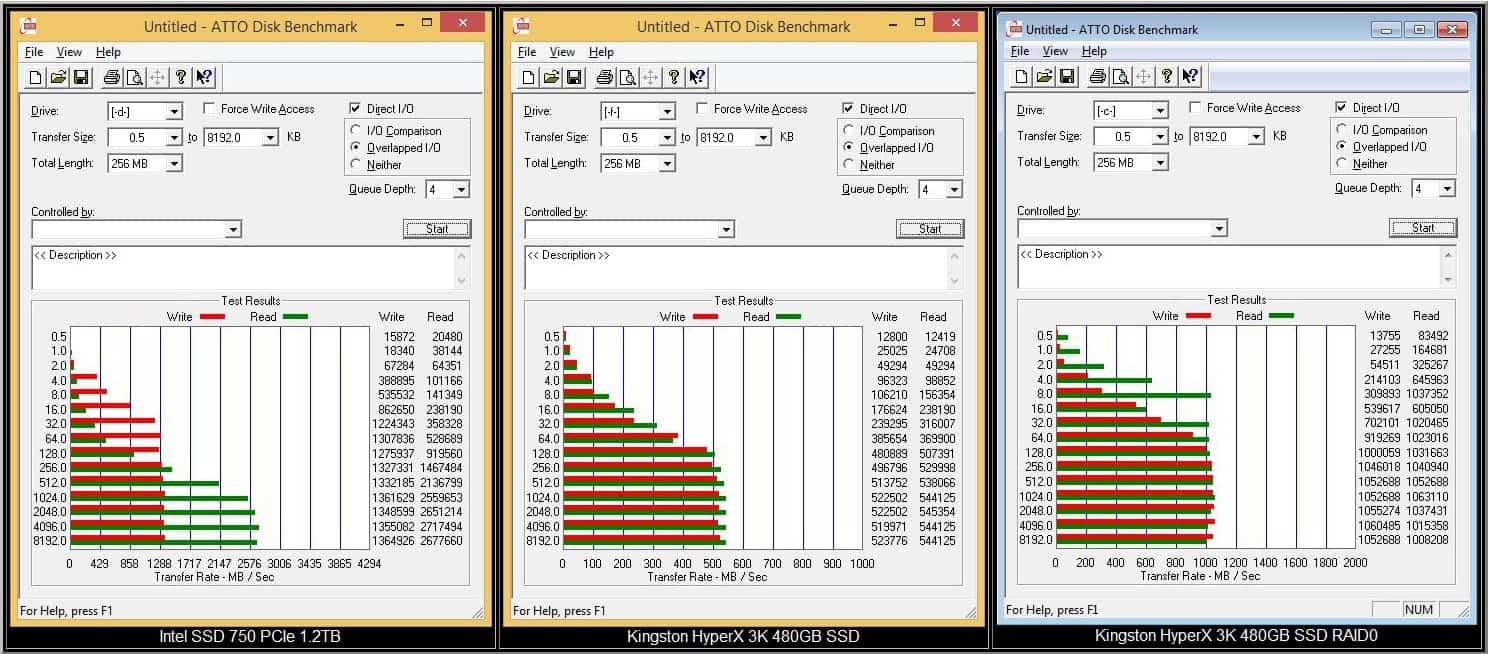
Task: Click the Open folder icon in the drive -f- window
Action: pyautogui.click(x=551, y=78)
